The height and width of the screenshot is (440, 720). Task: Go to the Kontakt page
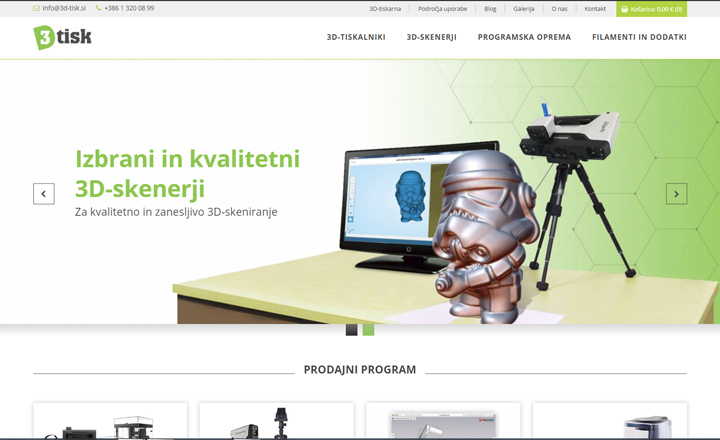[x=595, y=9]
